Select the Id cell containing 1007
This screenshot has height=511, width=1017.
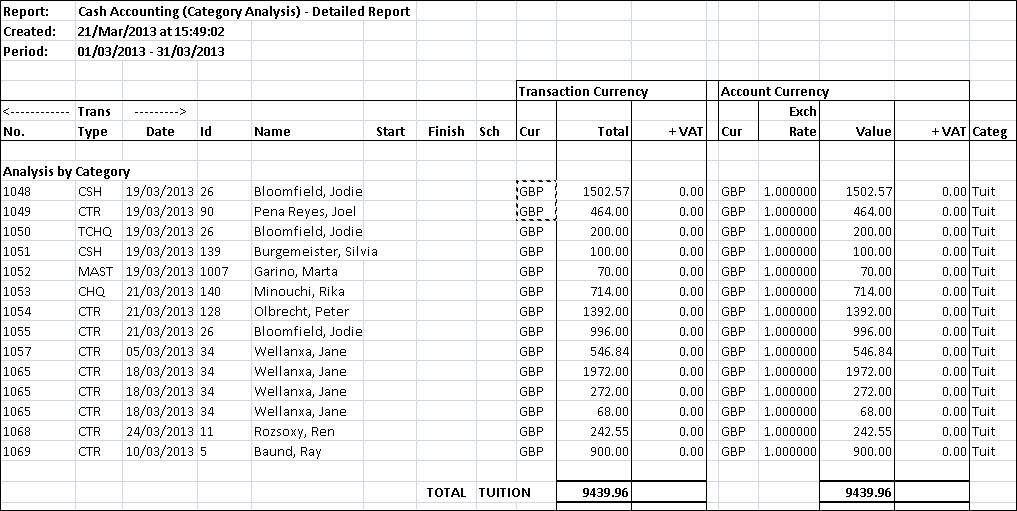(x=214, y=271)
